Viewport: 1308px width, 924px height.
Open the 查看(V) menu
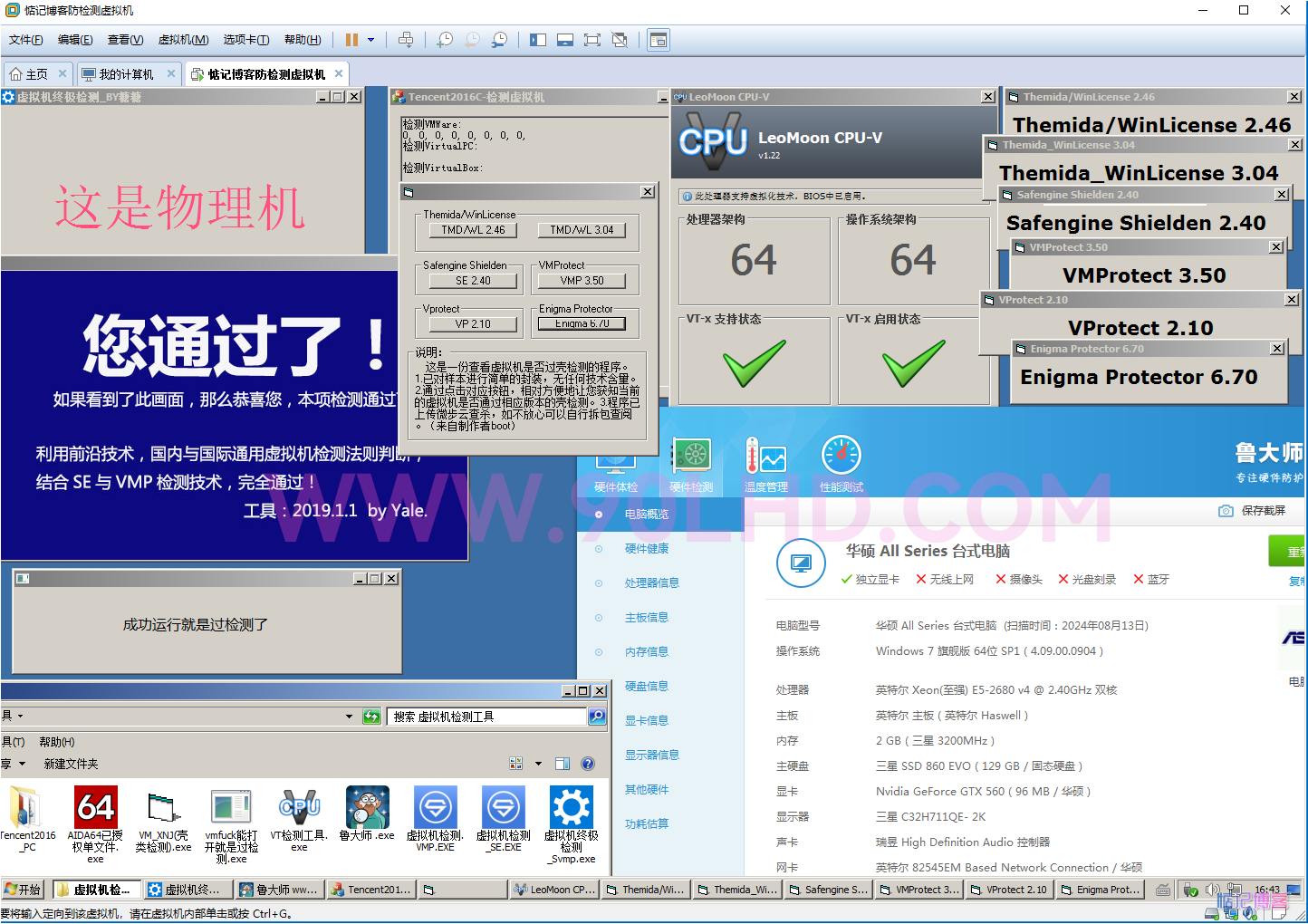click(125, 40)
